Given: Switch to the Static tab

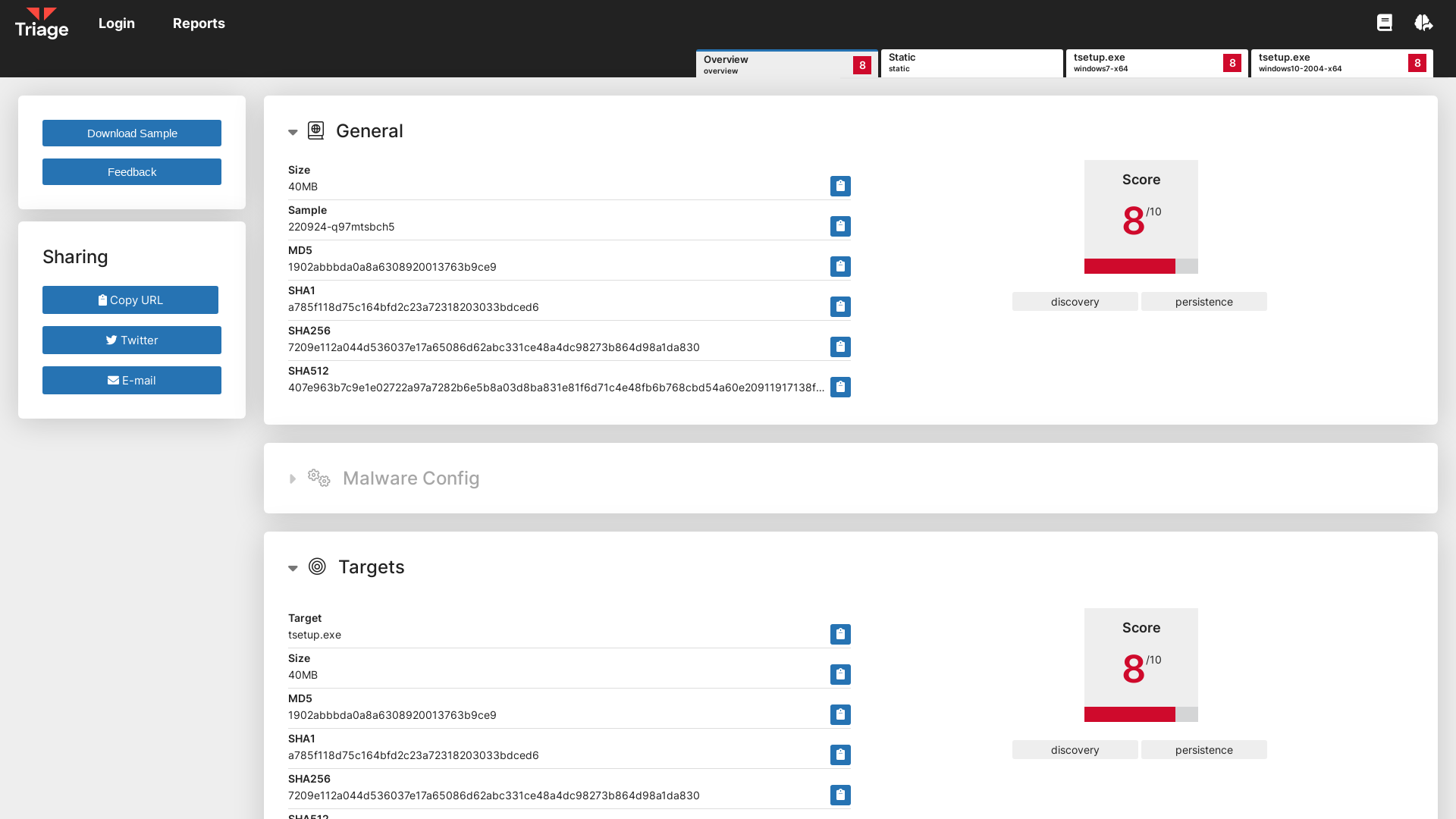Looking at the screenshot, I should pyautogui.click(x=971, y=63).
